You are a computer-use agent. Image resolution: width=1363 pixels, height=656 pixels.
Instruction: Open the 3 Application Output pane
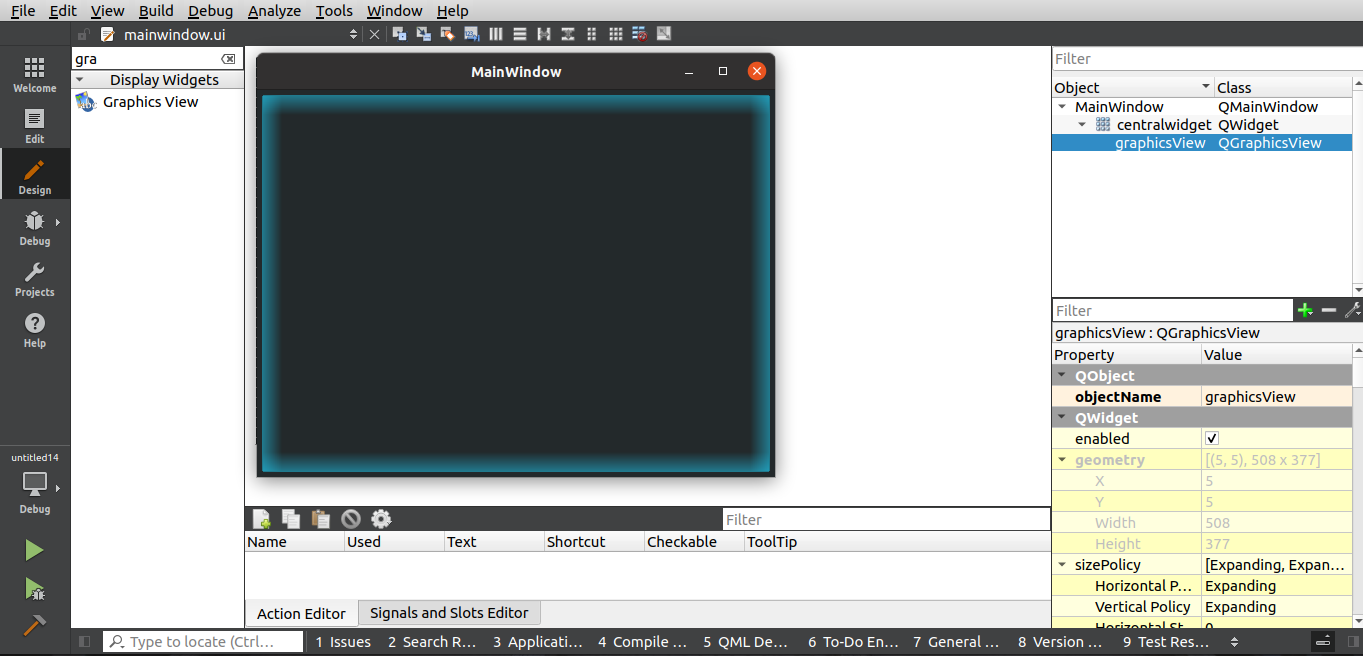click(538, 642)
